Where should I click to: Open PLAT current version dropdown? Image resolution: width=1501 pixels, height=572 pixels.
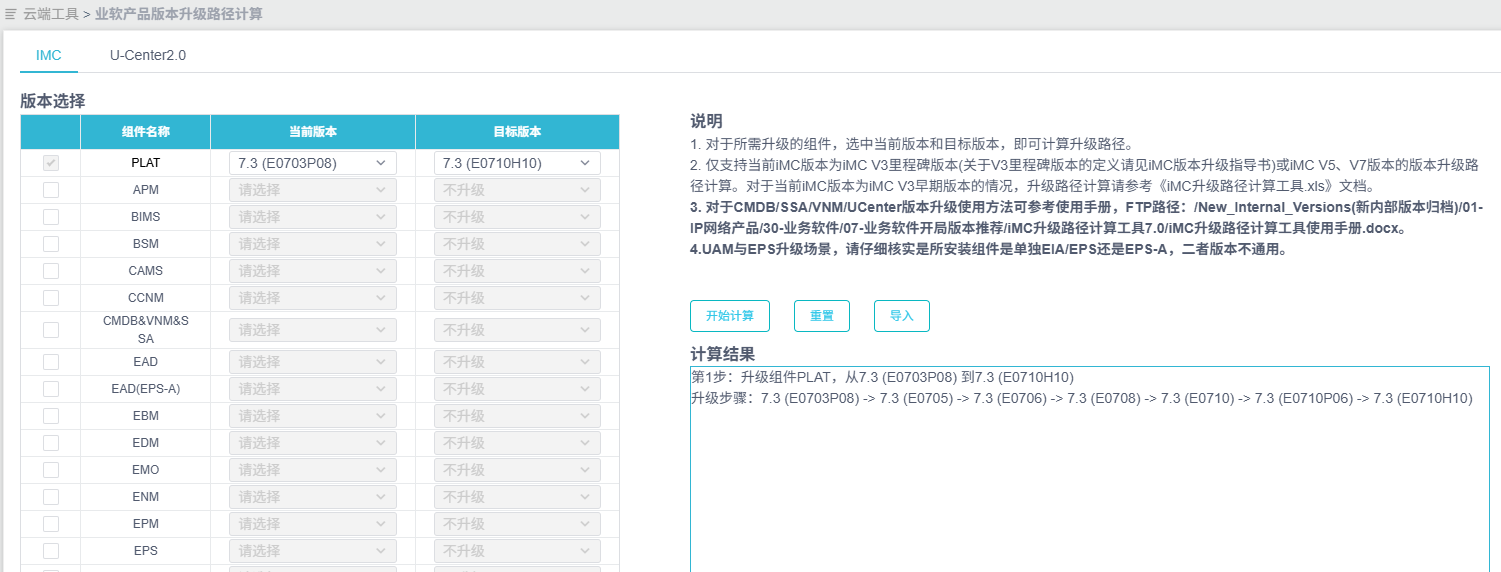coord(312,163)
